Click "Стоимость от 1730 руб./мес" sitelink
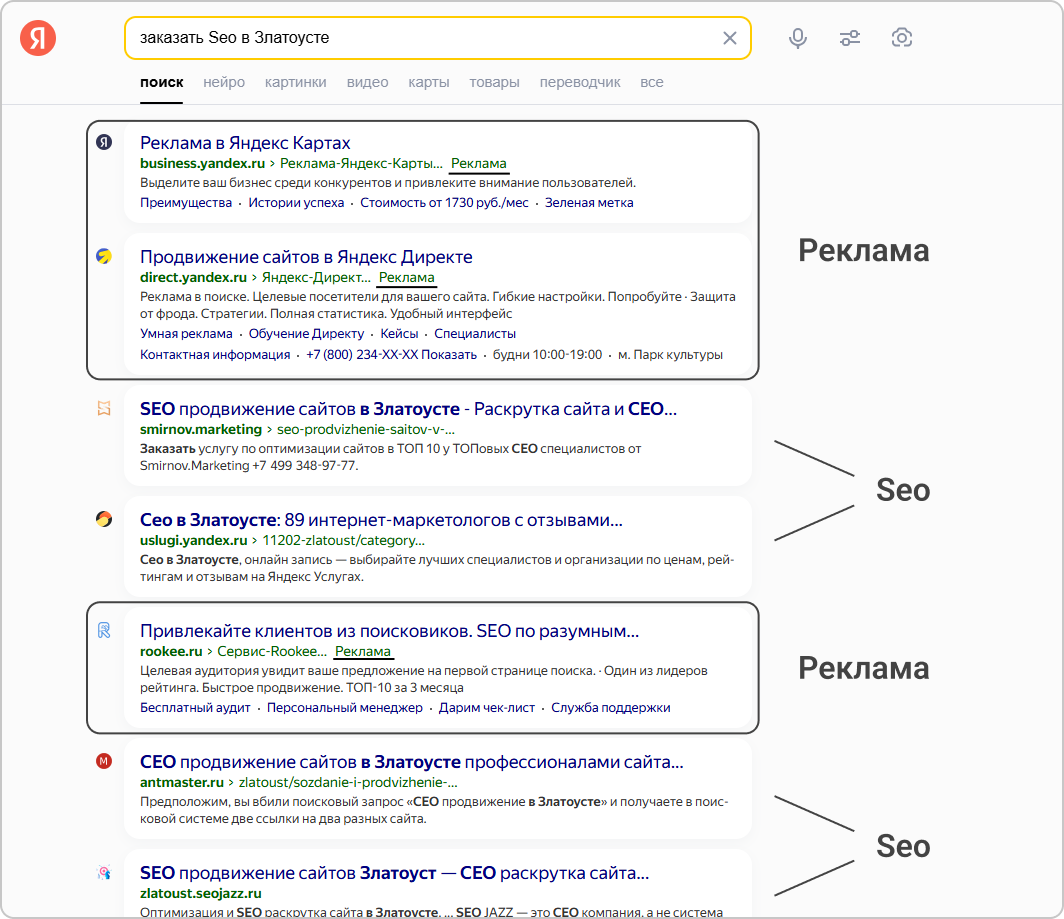Viewport: 1064px width, 919px height. point(444,202)
